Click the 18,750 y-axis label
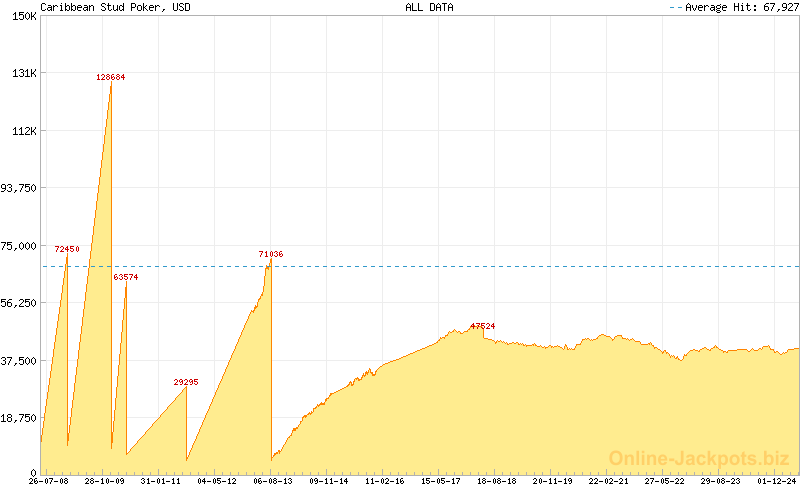The image size is (800, 490). click(x=19, y=418)
